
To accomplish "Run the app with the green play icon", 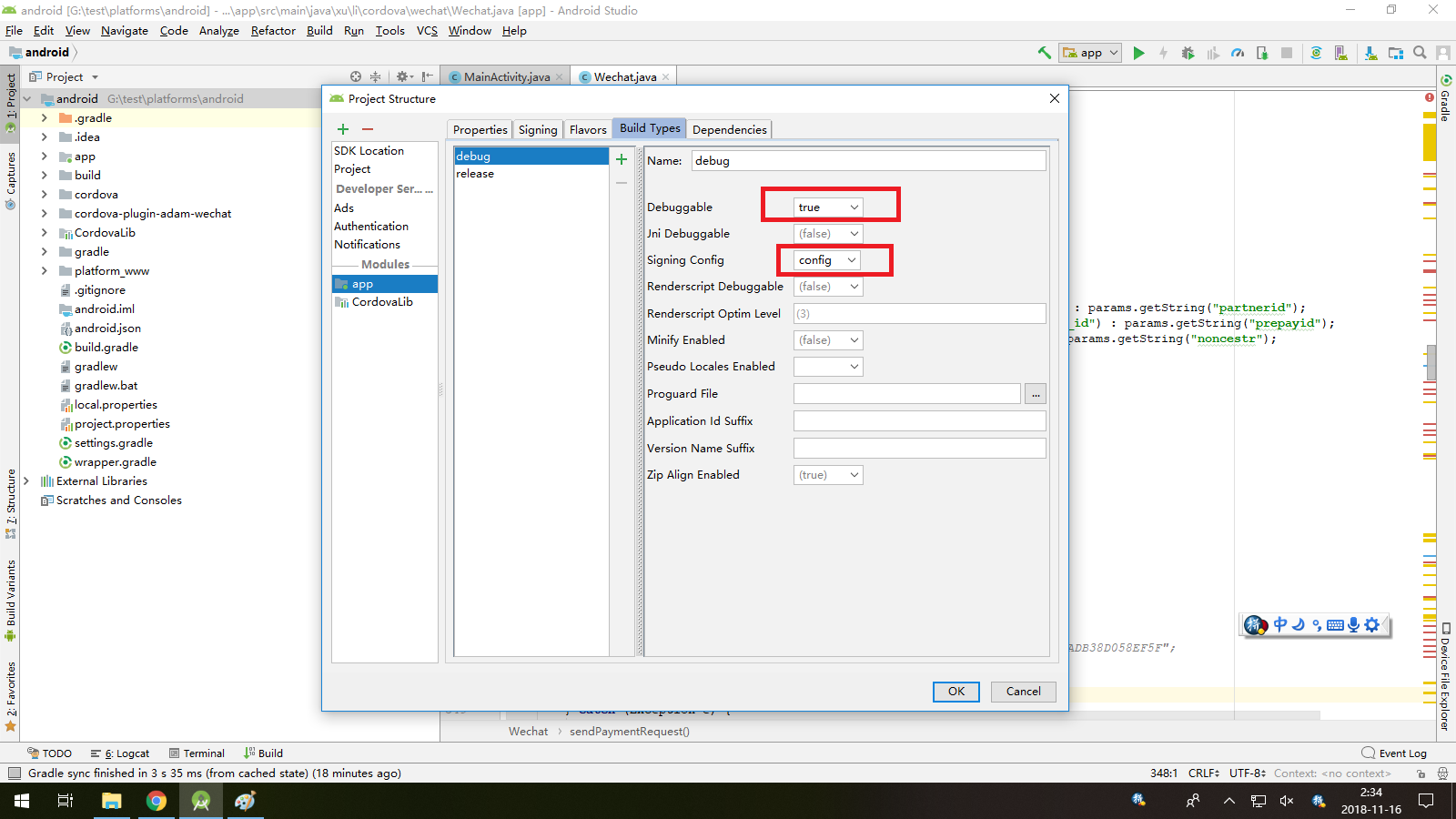I will click(x=1138, y=53).
